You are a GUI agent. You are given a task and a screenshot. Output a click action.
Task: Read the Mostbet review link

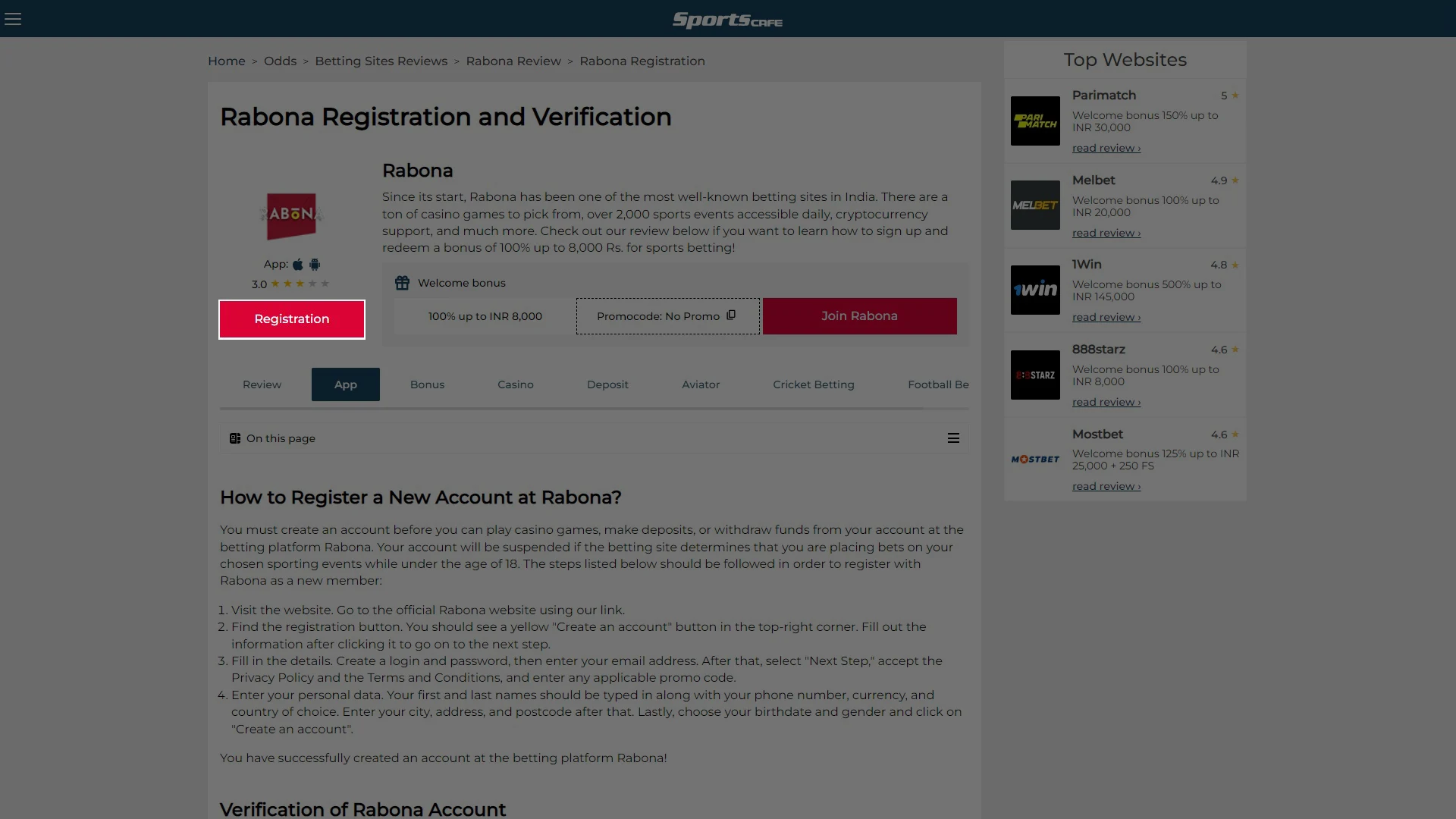(x=1105, y=486)
